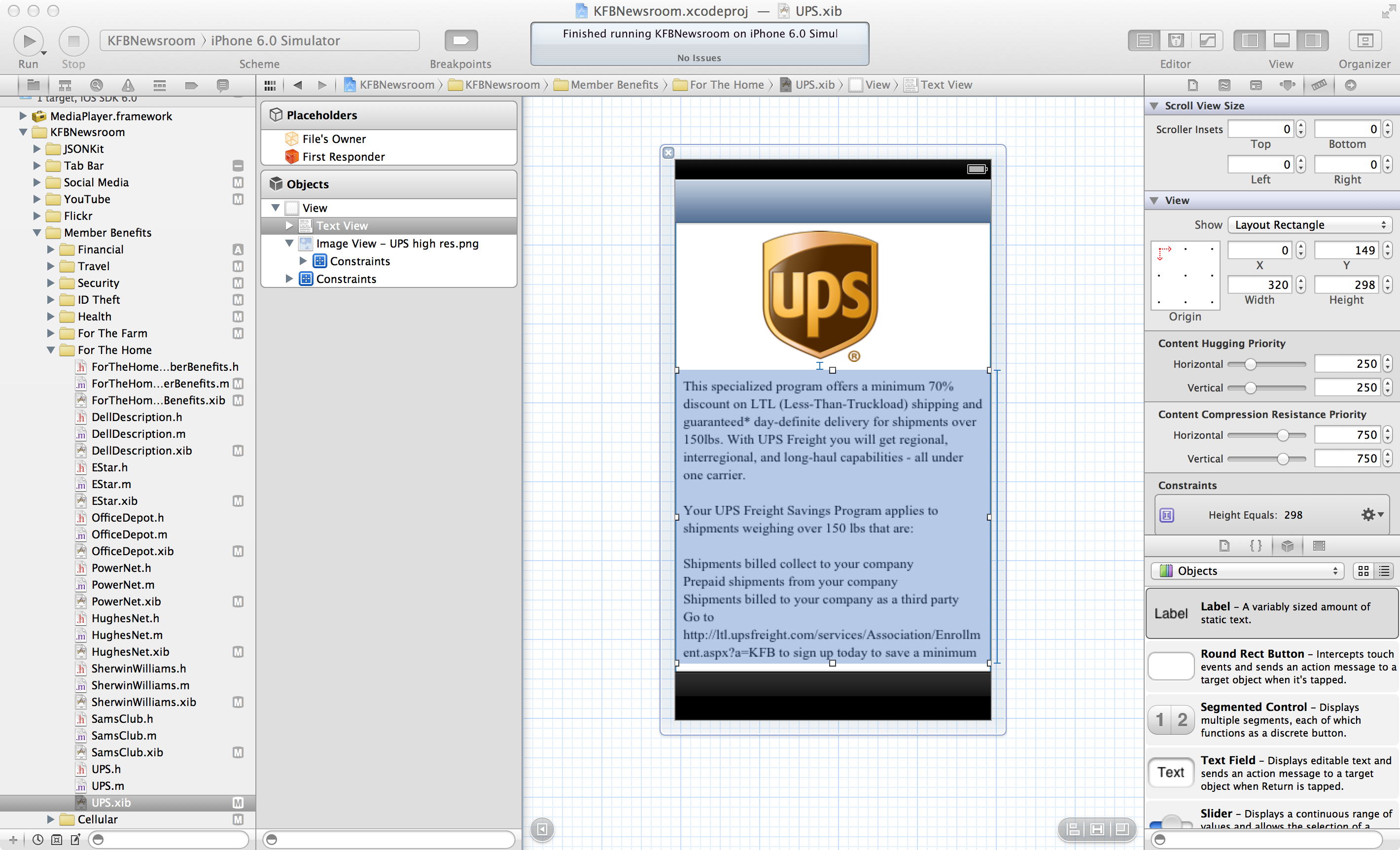Show the Attributes inspector
Image resolution: width=1400 pixels, height=850 pixels.
click(1287, 85)
